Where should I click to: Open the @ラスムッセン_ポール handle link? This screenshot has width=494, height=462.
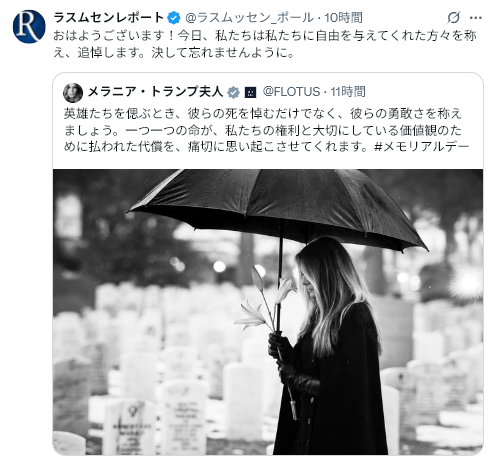coord(249,18)
